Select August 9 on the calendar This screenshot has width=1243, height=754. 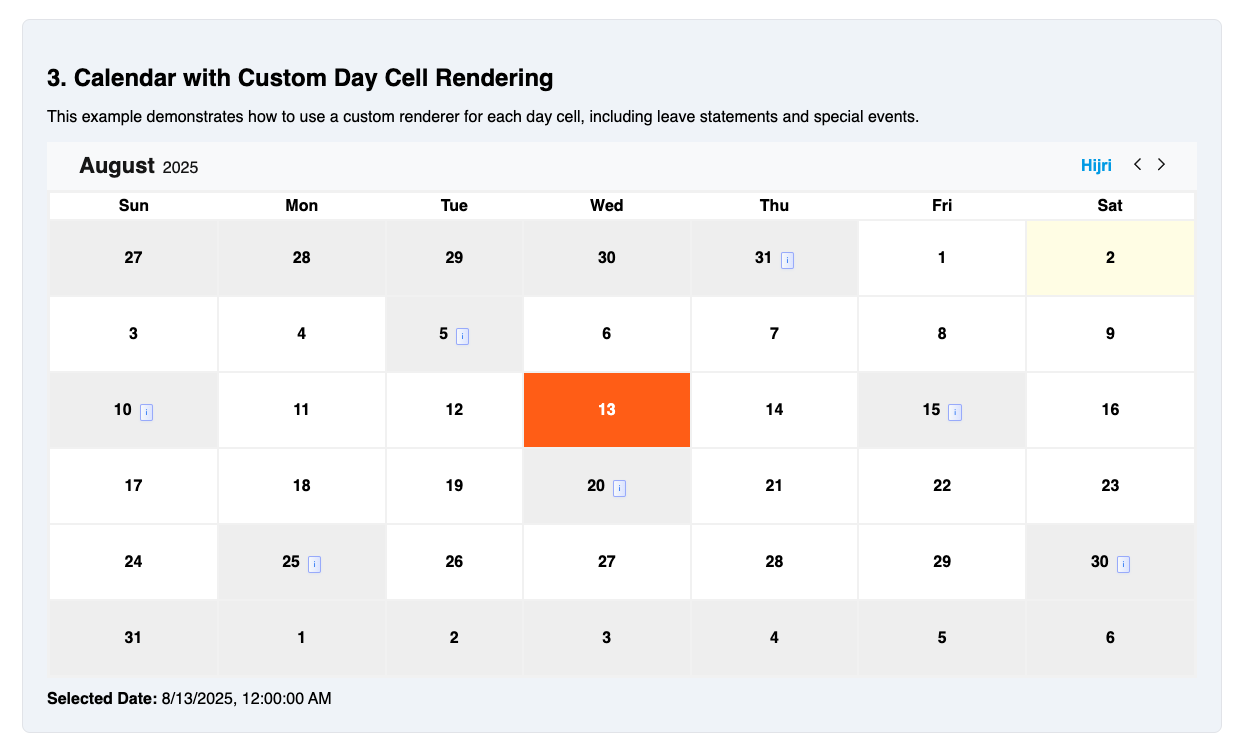[1110, 333]
